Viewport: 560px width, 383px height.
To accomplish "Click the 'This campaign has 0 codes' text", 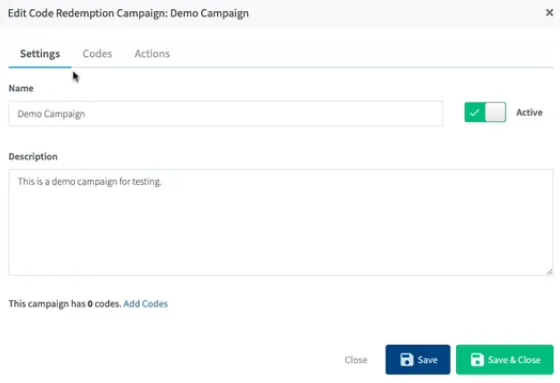I will 65,304.
